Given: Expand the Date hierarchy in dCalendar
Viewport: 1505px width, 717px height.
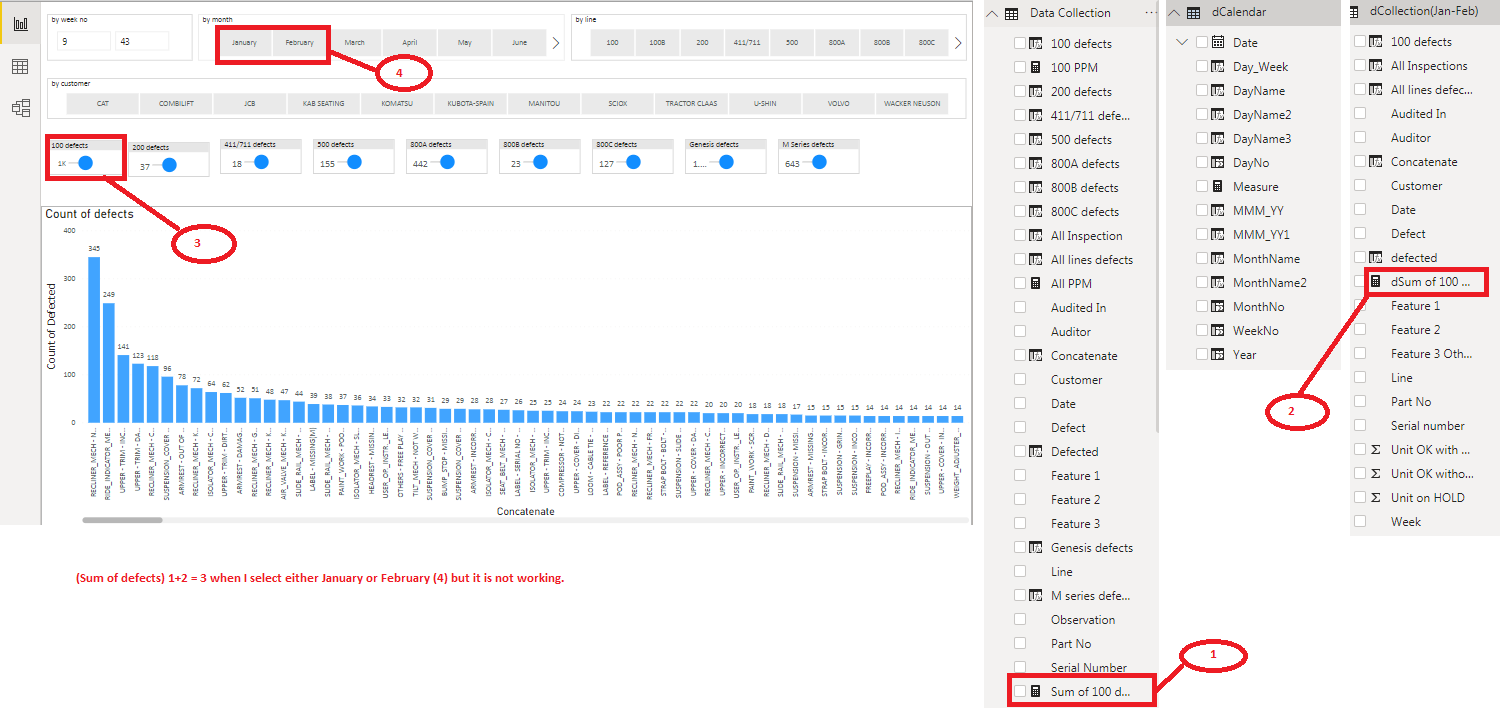Looking at the screenshot, I should (x=1182, y=42).
